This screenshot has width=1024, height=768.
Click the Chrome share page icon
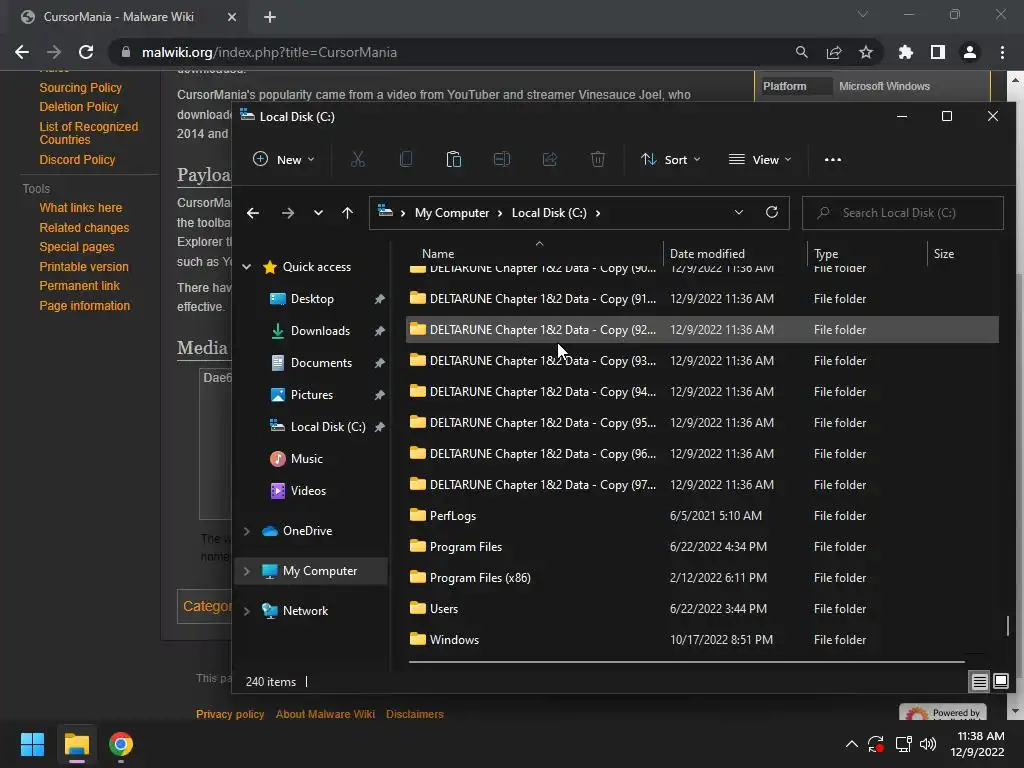(834, 52)
